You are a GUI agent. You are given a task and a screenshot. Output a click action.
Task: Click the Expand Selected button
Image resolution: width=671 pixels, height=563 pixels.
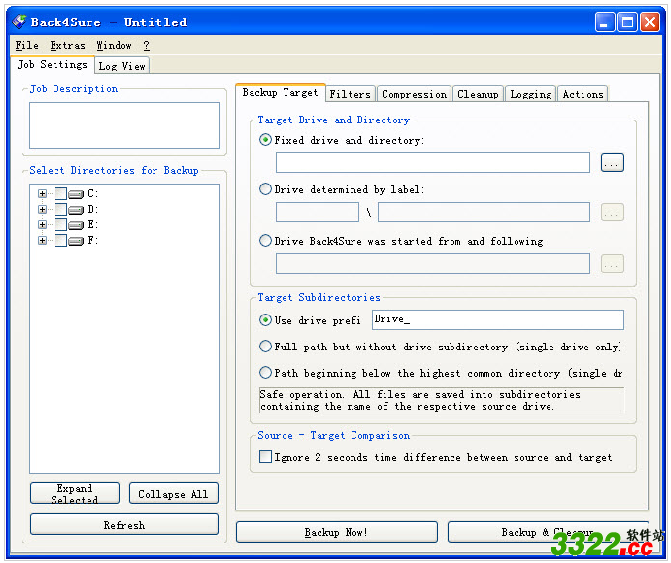click(75, 493)
